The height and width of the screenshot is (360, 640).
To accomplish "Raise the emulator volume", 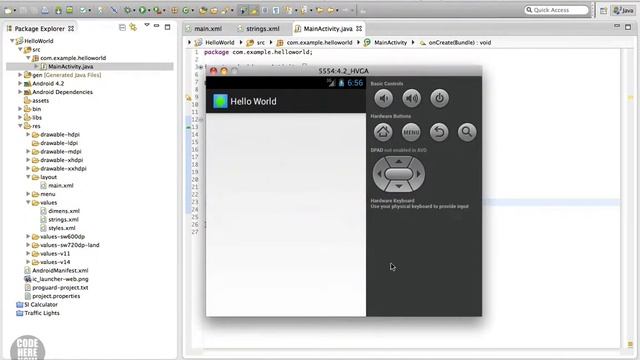I will pos(411,98).
